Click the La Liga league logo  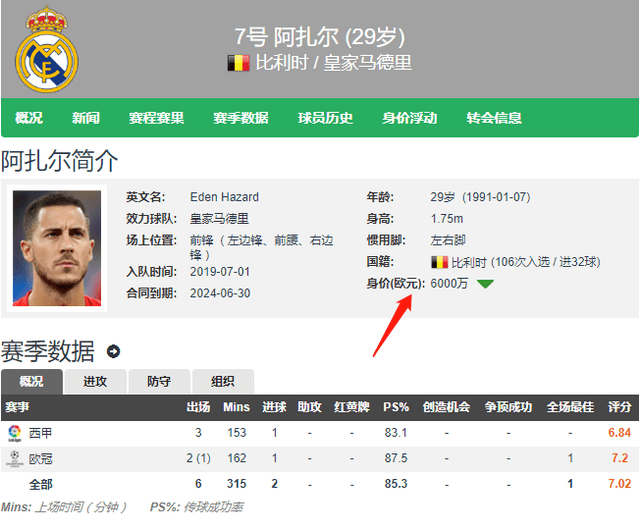(x=15, y=433)
